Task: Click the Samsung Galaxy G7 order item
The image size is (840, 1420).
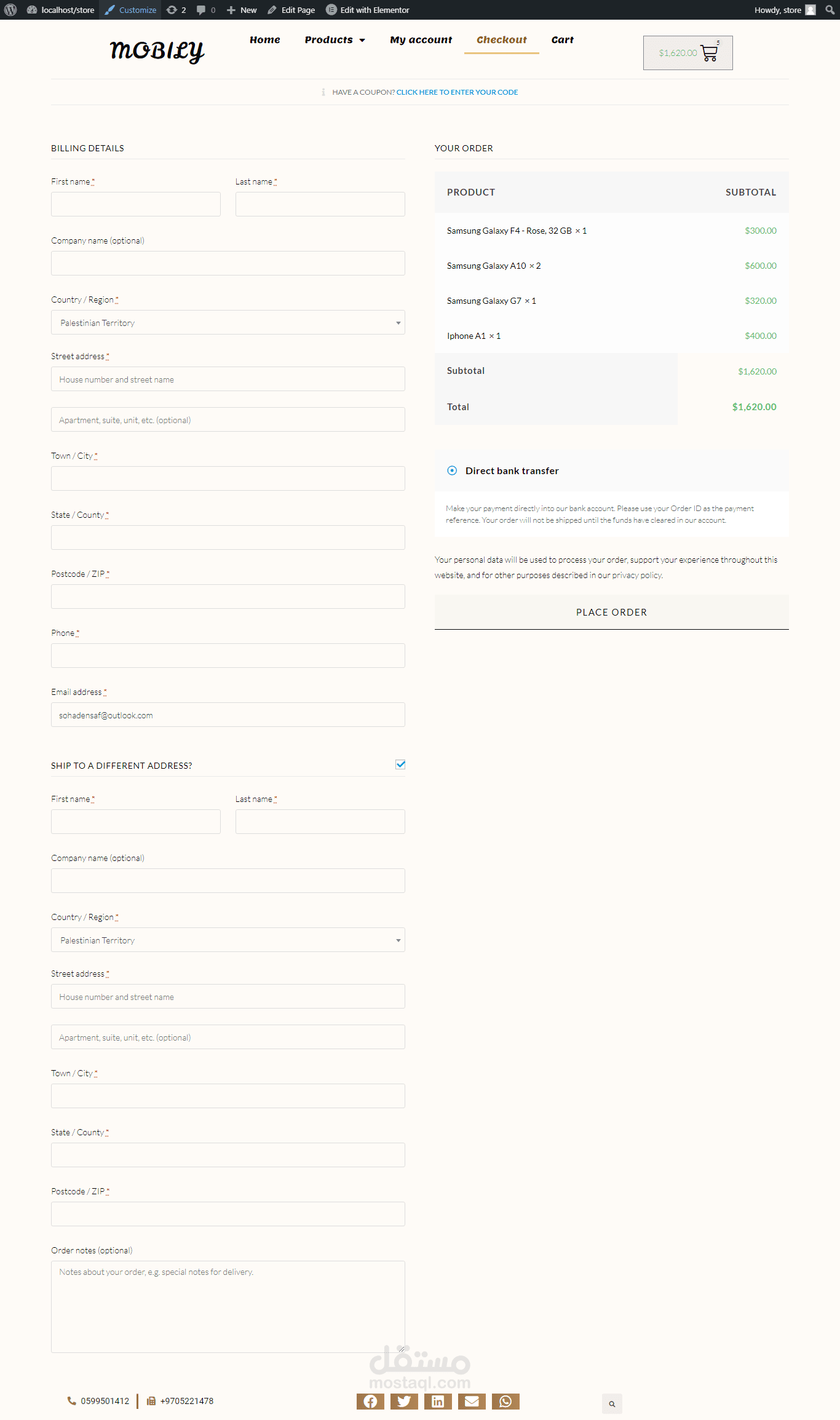Action: 491,301
